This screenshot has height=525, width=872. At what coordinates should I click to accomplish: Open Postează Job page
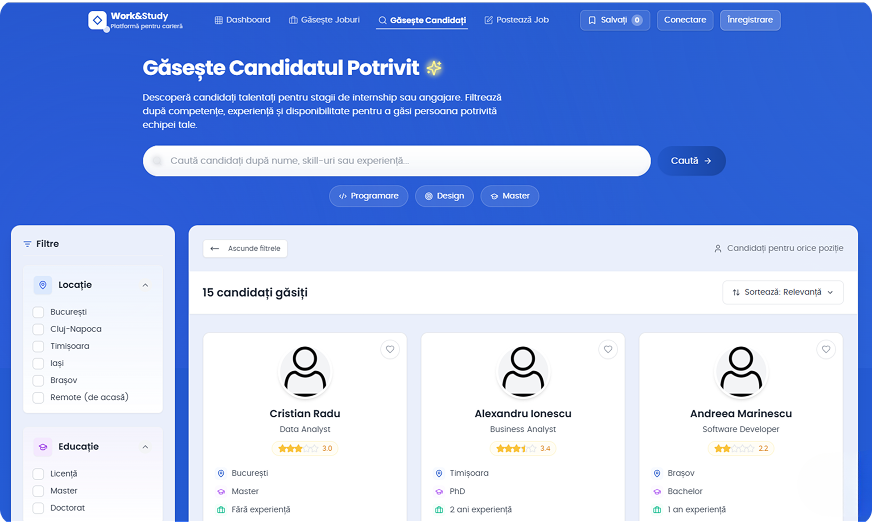[517, 20]
